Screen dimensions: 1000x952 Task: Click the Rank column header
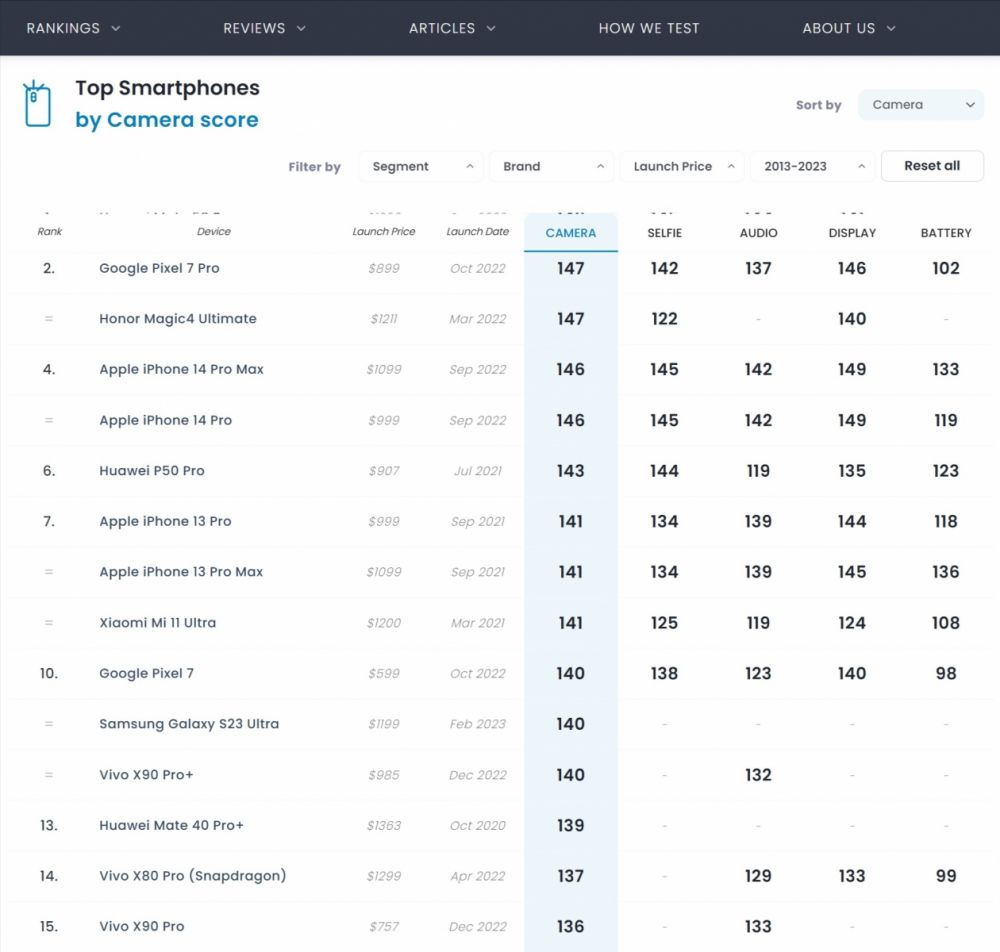[x=50, y=231]
